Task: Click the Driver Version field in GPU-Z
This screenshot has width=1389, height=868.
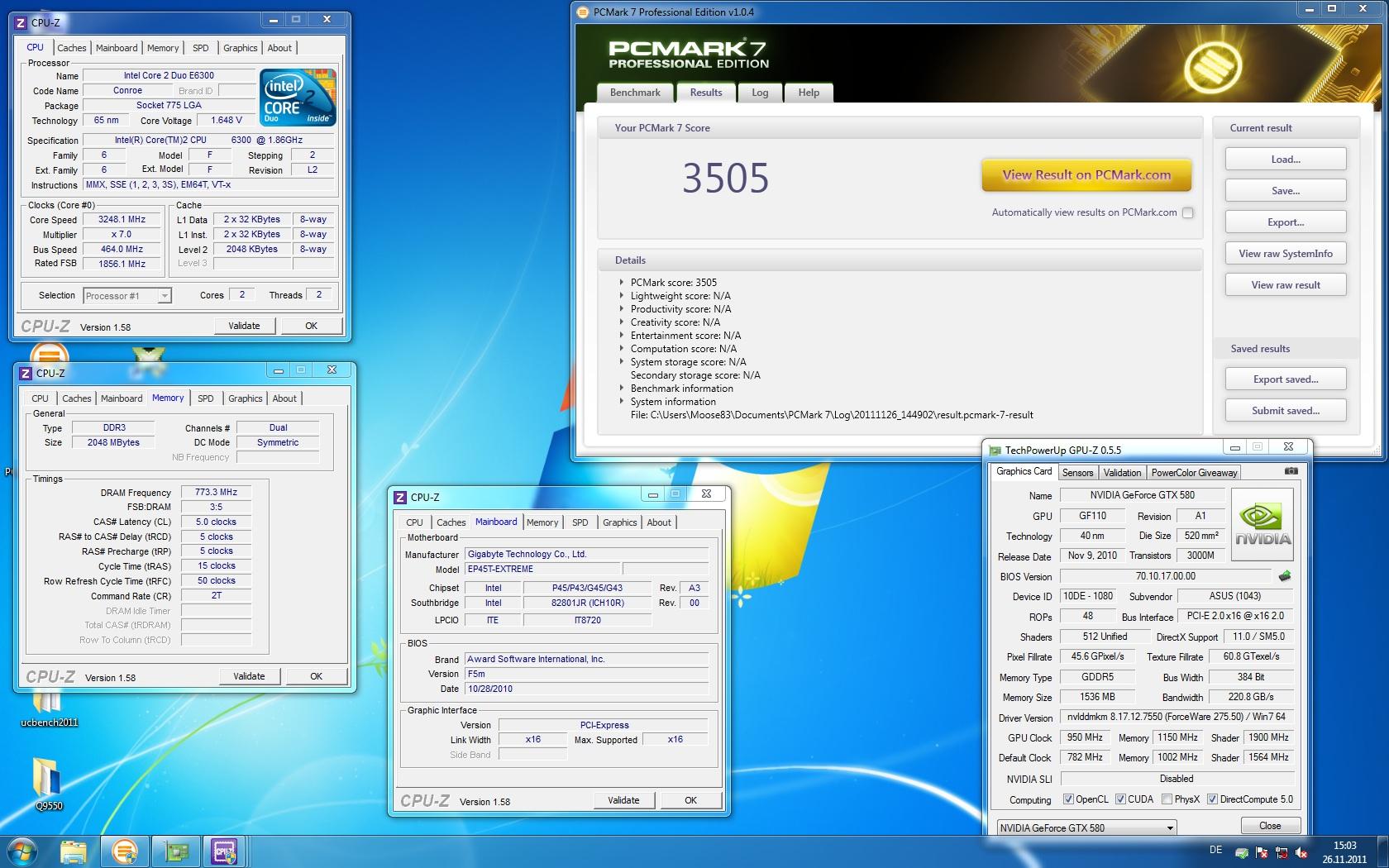Action: pos(1177,717)
